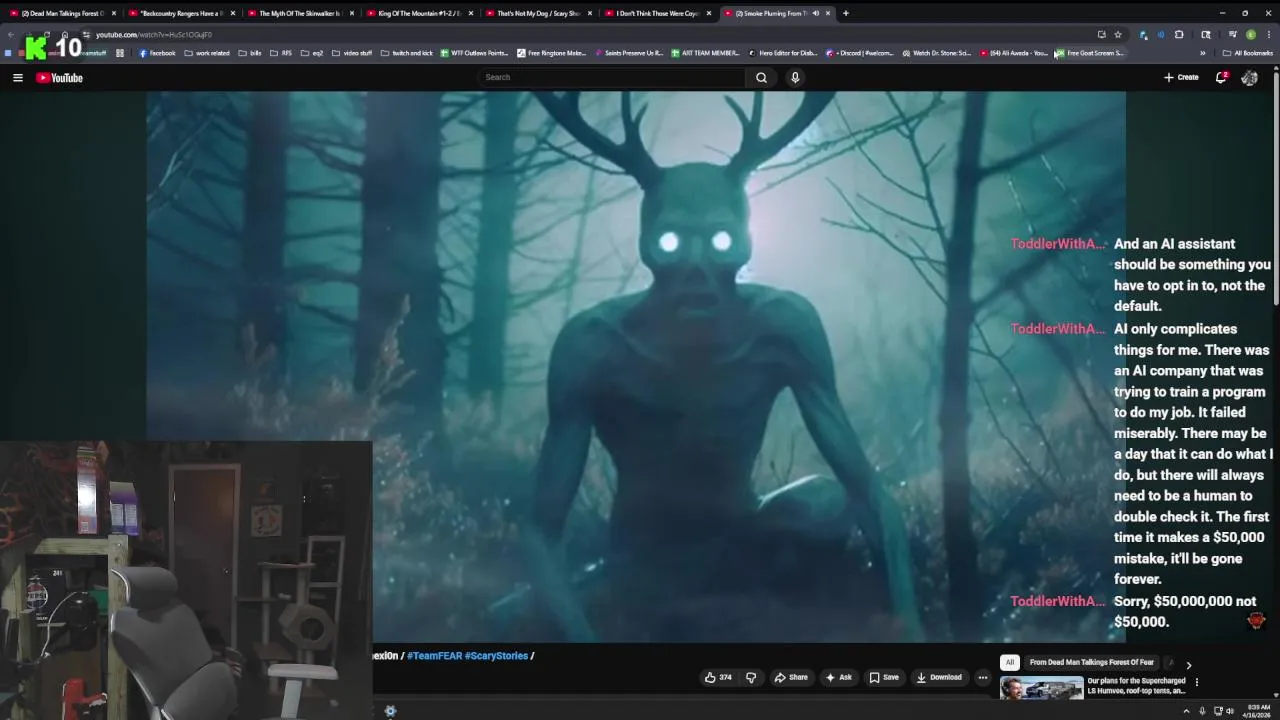Open the 'video stuff' bookmarks folder

(x=351, y=53)
